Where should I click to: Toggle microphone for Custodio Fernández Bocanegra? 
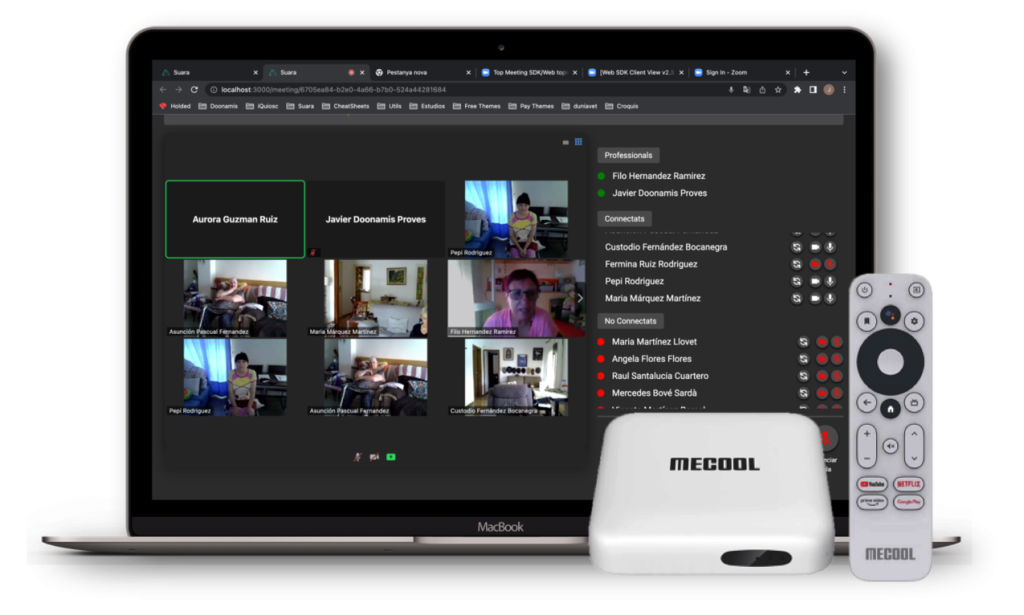click(x=830, y=247)
